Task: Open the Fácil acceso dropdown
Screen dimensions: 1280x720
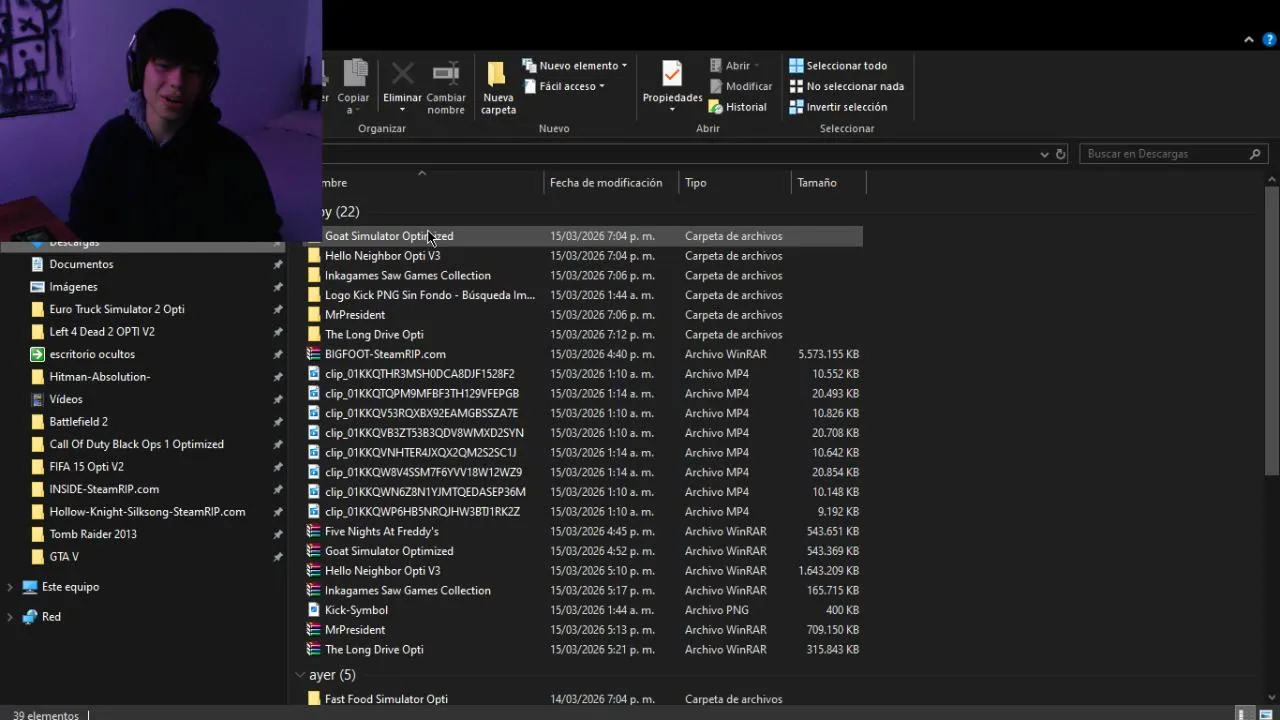Action: [564, 86]
